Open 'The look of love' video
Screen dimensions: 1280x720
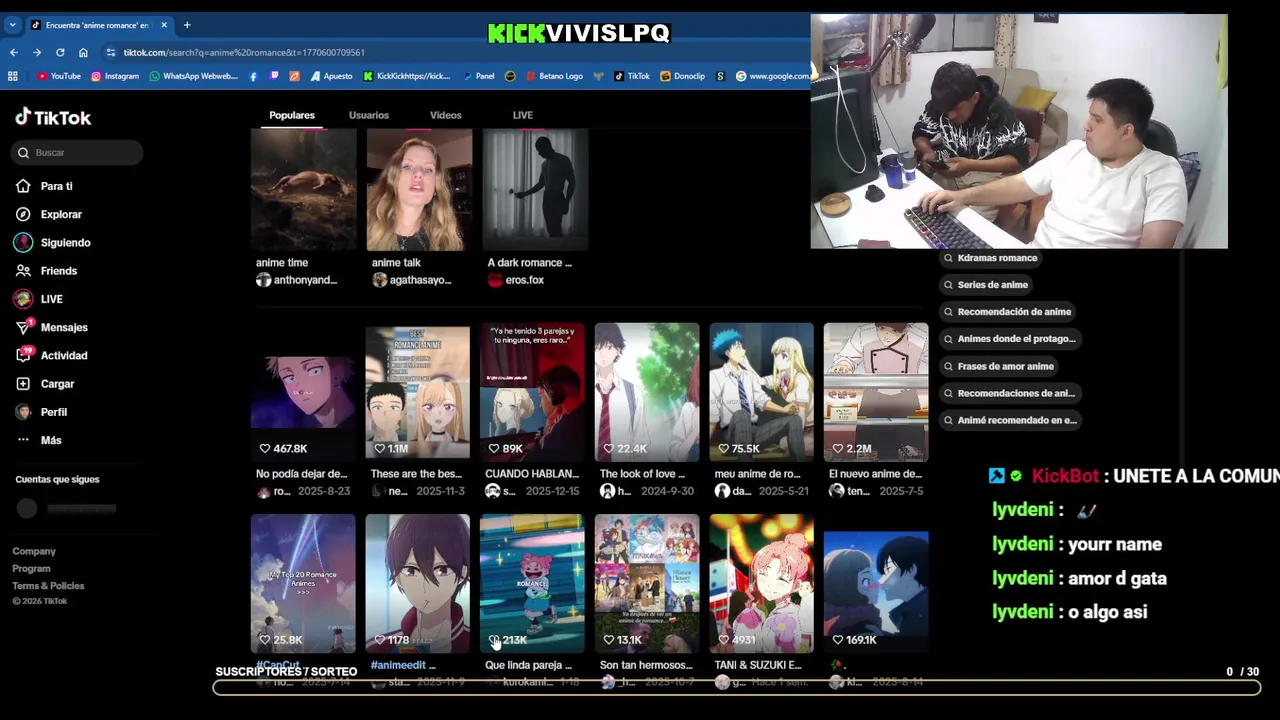[x=647, y=393]
